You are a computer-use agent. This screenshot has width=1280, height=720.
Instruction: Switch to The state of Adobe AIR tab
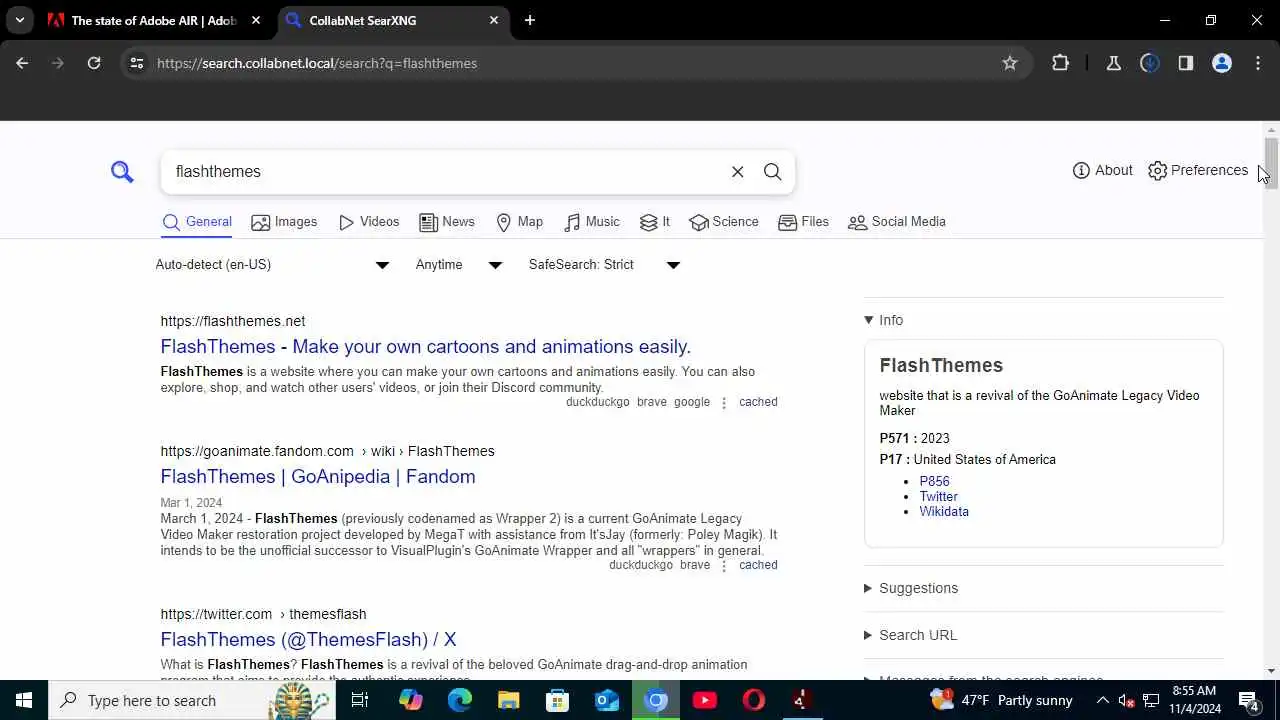(x=154, y=20)
